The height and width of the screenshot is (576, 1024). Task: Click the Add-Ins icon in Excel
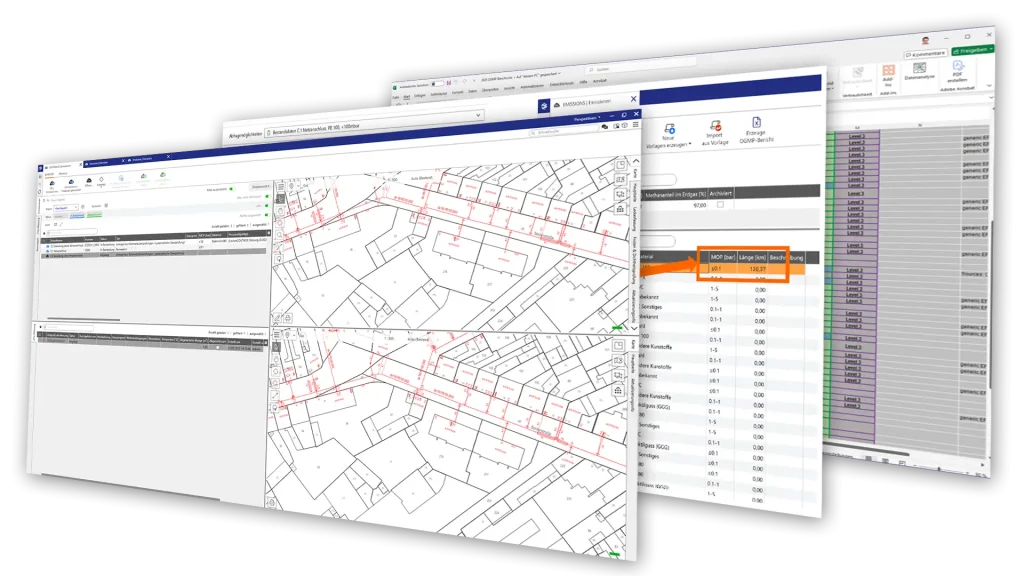887,72
